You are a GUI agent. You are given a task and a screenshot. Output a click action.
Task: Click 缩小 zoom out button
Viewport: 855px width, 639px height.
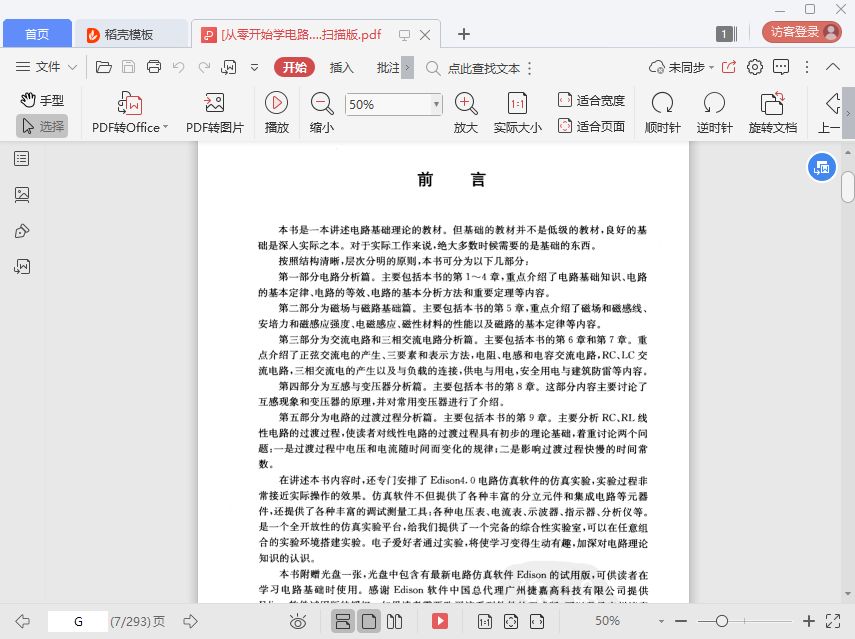click(x=322, y=112)
